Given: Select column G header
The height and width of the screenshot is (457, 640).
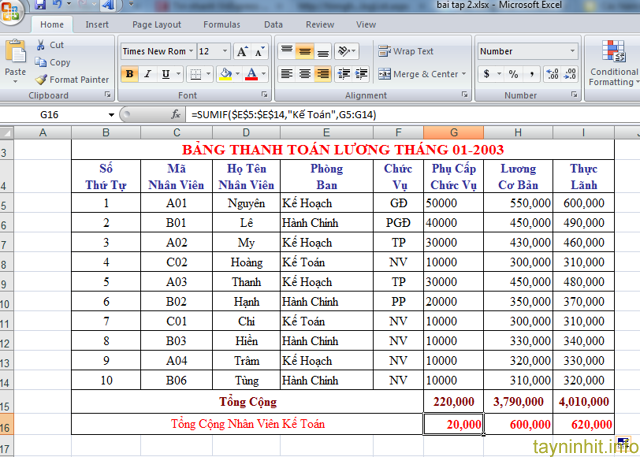Looking at the screenshot, I should click(x=454, y=133).
